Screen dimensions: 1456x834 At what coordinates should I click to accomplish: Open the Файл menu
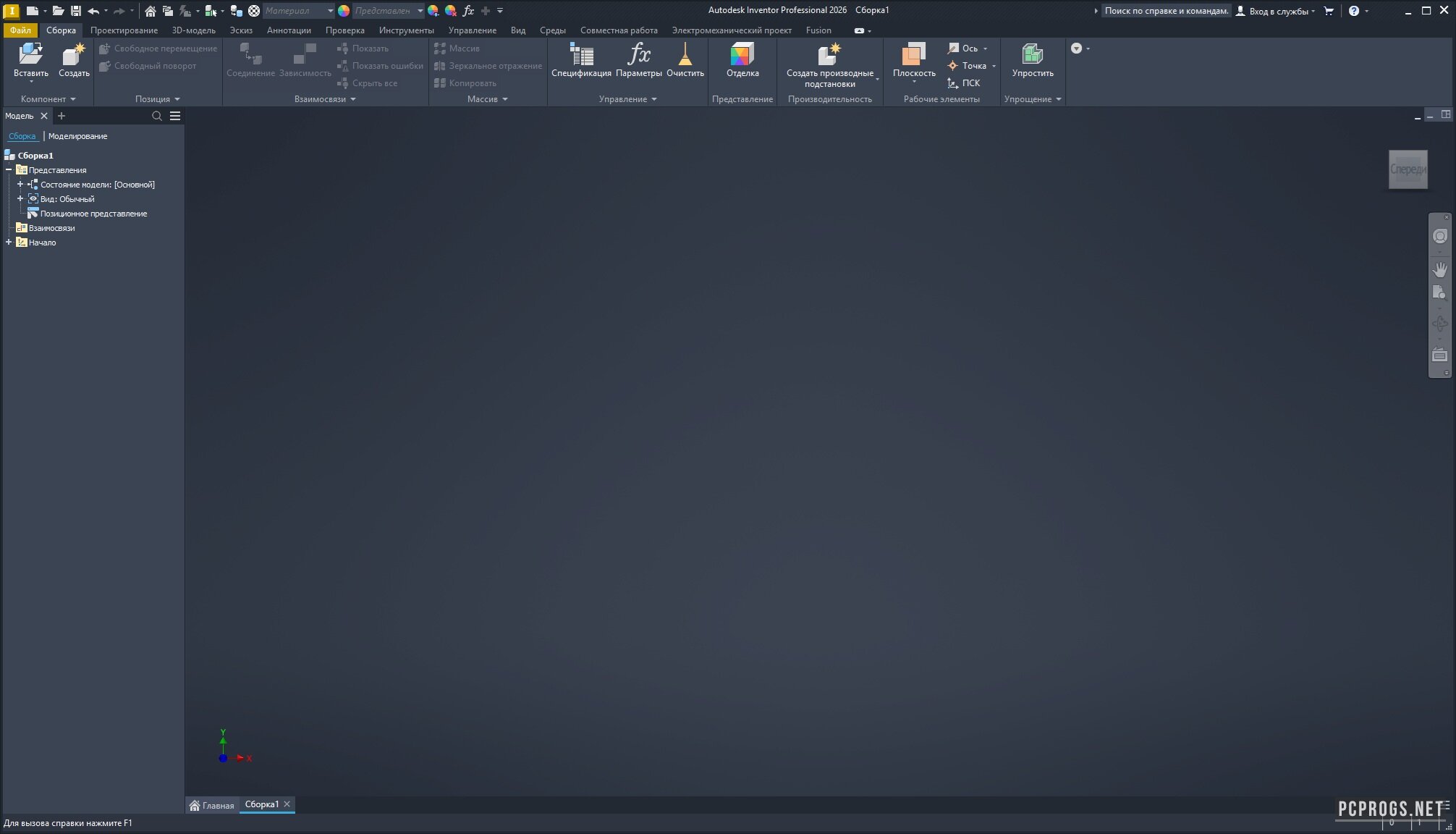click(x=20, y=30)
